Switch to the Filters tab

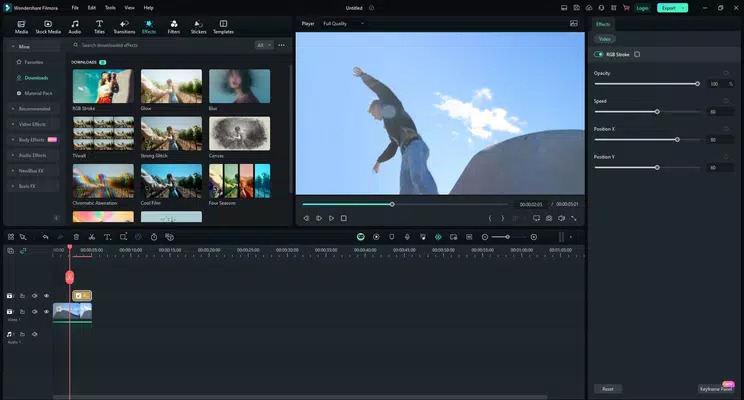point(174,26)
